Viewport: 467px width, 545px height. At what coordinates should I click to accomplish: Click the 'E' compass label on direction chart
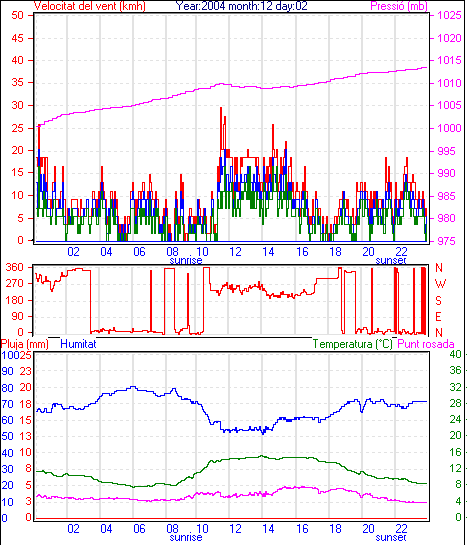click(439, 317)
